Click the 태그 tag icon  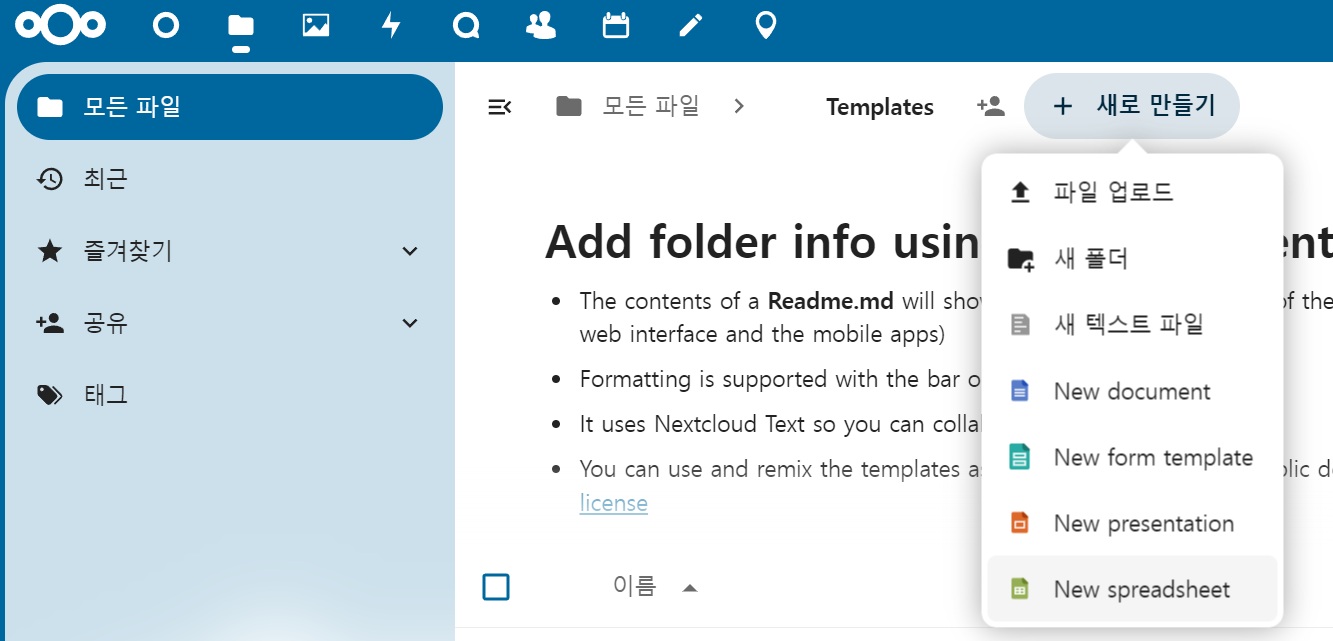click(50, 395)
